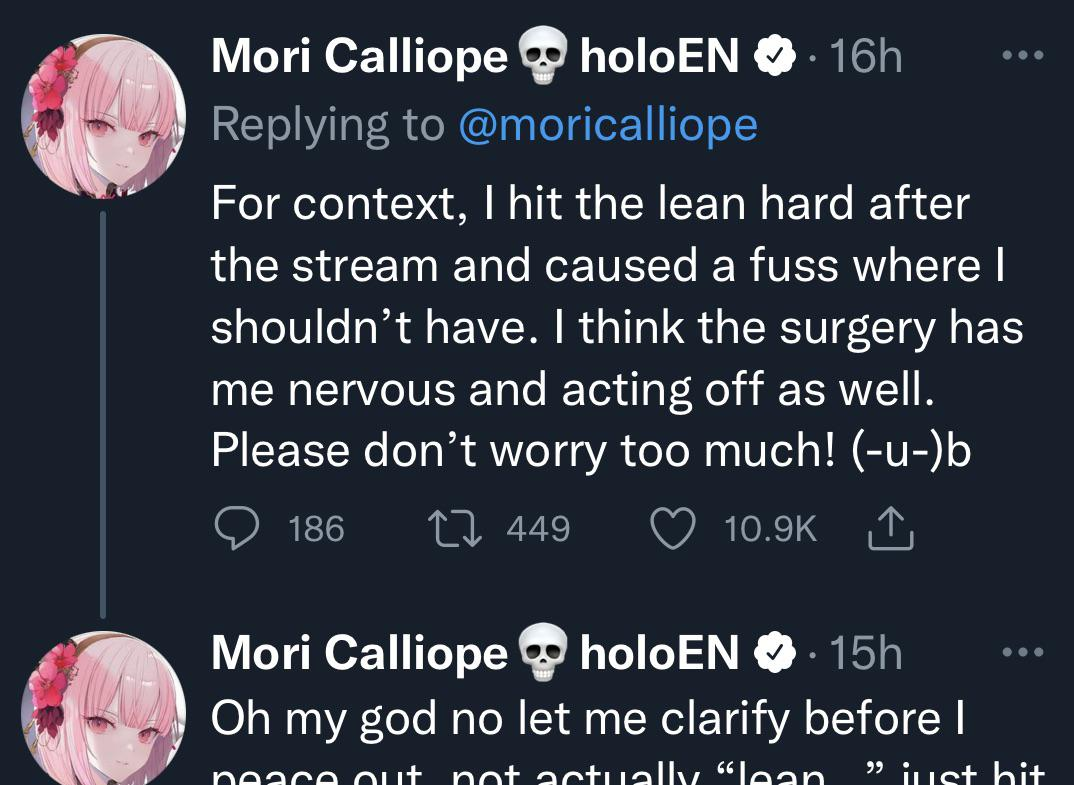Open the 16h timestamp
This screenshot has width=1074, height=785.
866,56
